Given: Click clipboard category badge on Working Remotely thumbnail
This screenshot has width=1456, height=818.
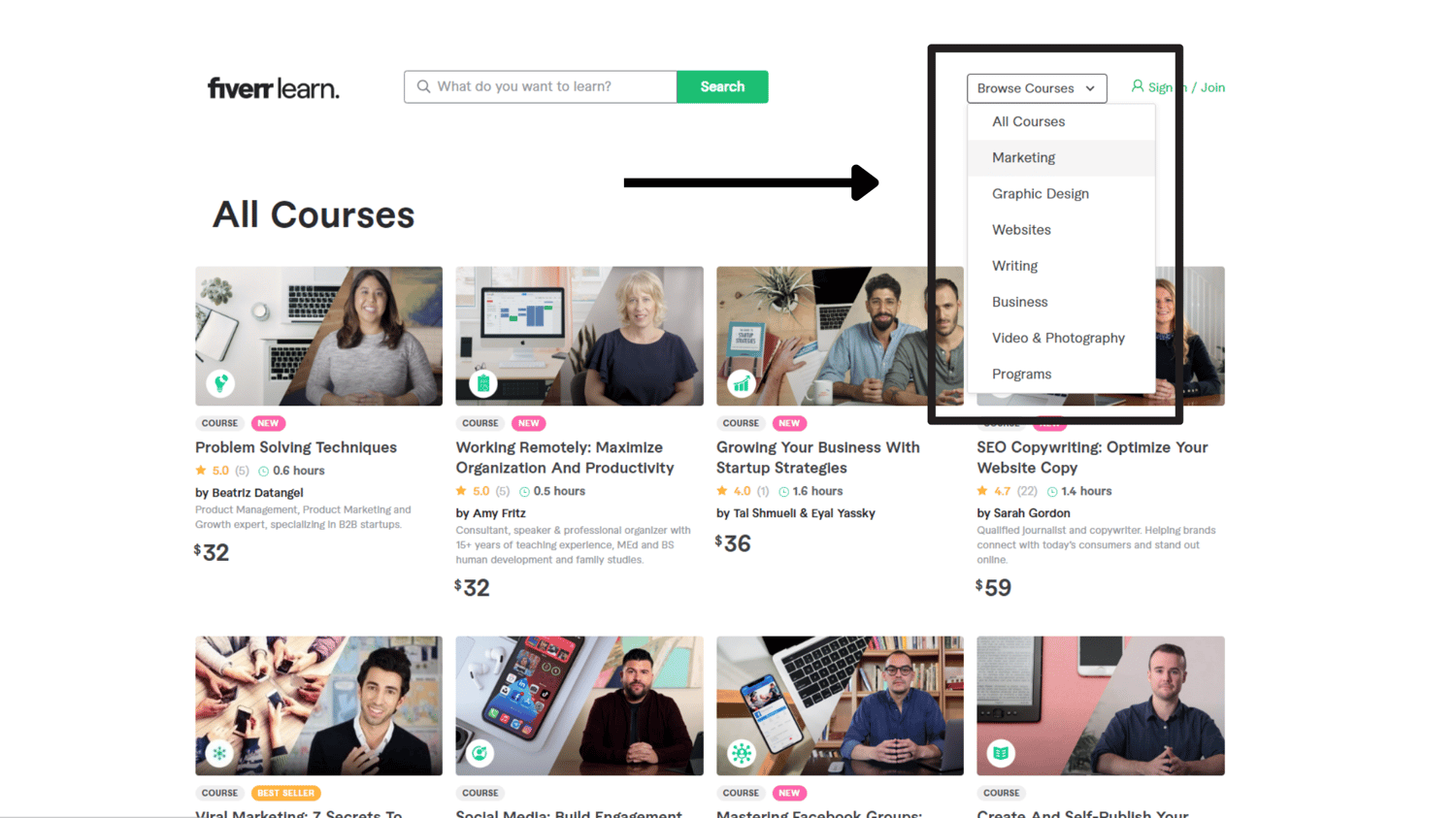Looking at the screenshot, I should point(482,383).
